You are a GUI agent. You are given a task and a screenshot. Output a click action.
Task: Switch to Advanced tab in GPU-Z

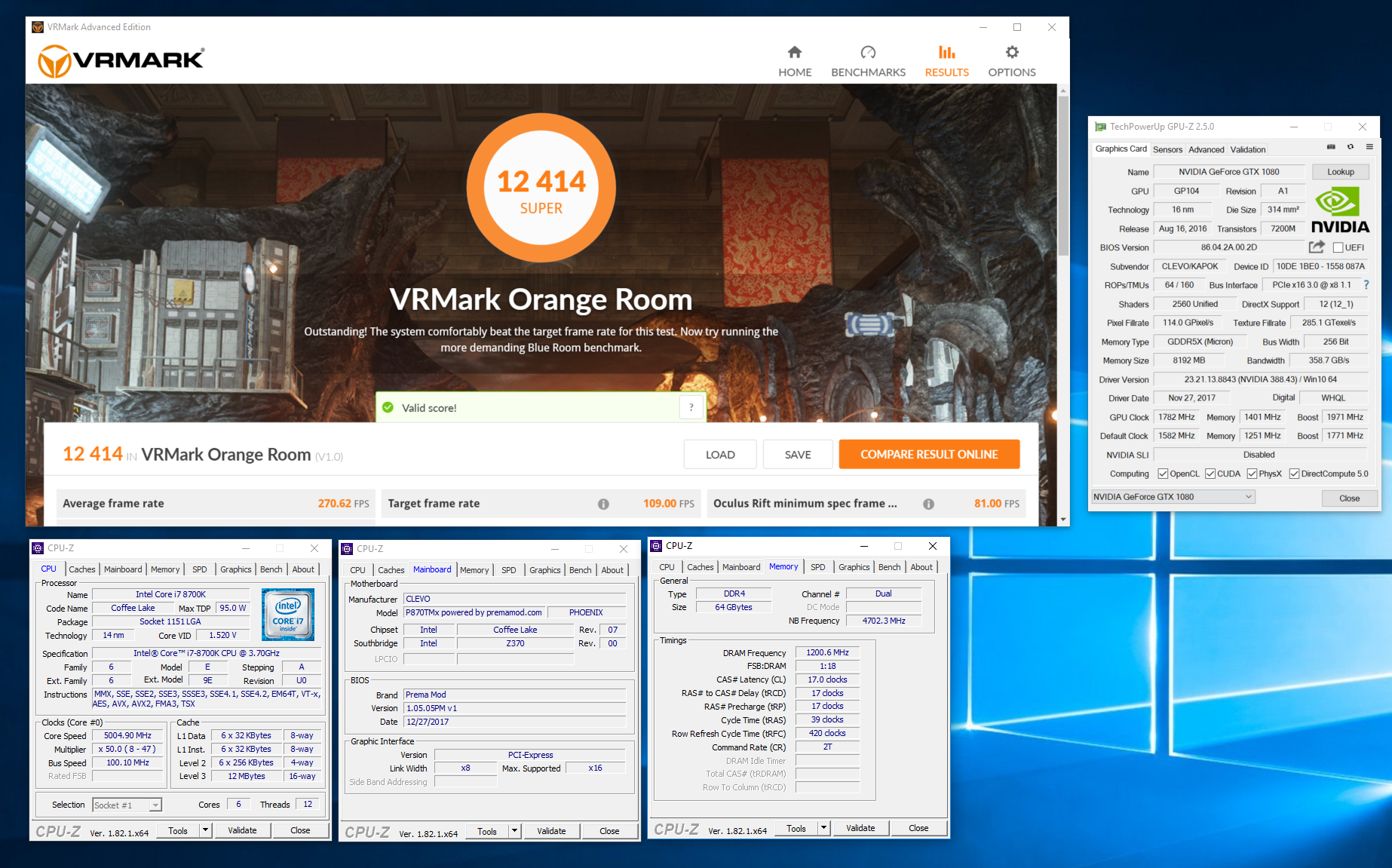pyautogui.click(x=1207, y=149)
